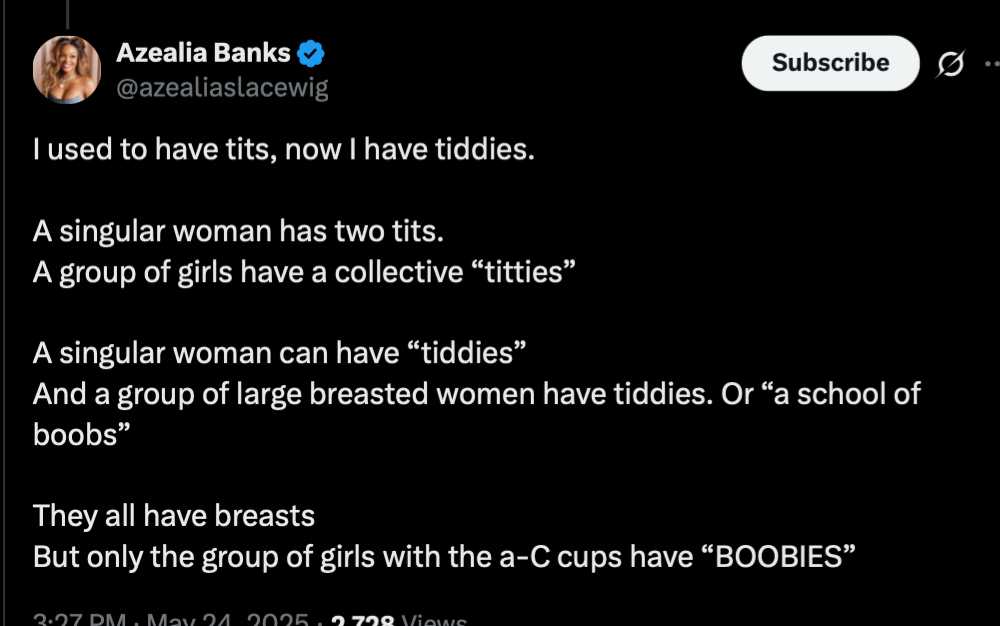1000x626 pixels.
Task: Click the vertical thread connector line above avatar
Action: pyautogui.click(x=67, y=14)
